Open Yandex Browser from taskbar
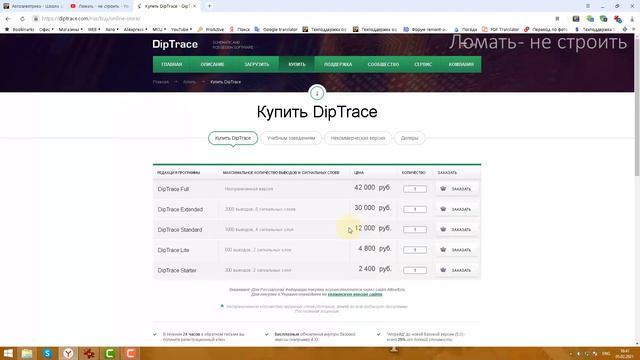Image resolution: width=640 pixels, height=360 pixels. pyautogui.click(x=68, y=353)
